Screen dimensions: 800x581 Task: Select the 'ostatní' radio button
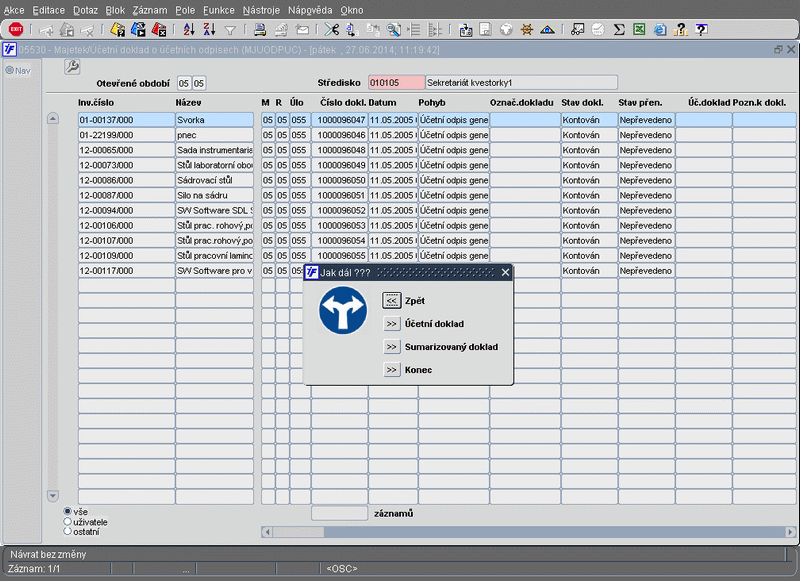[x=68, y=532]
